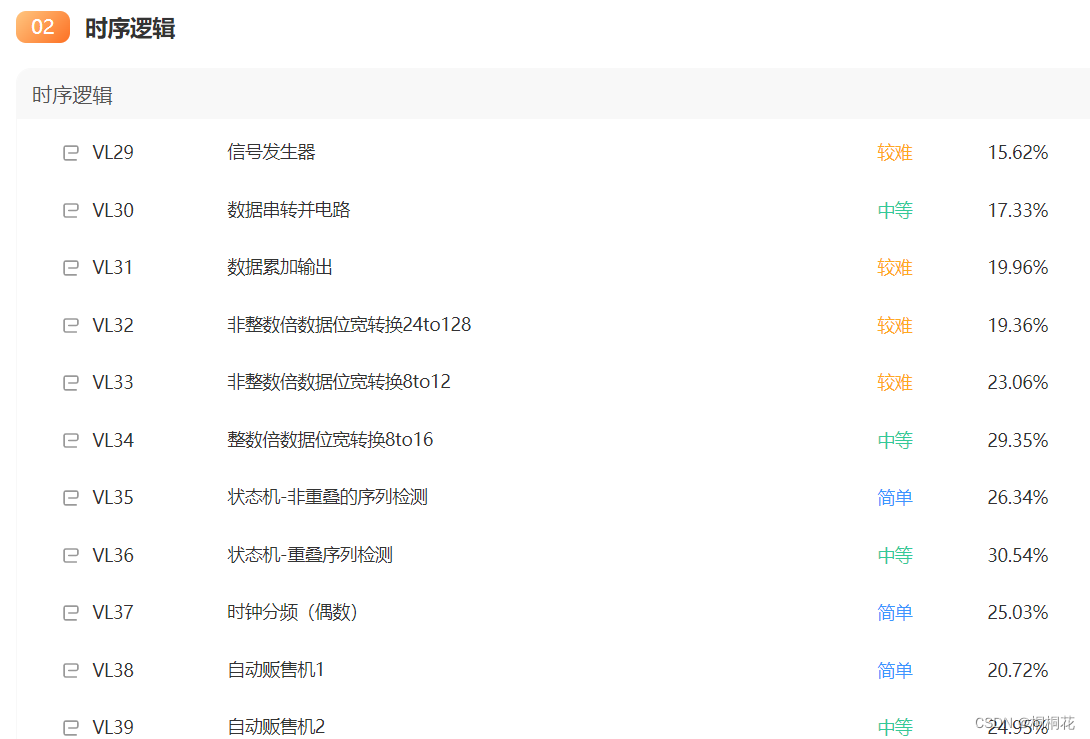The image size is (1090, 739).
Task: Click the orange 02 section badge
Action: point(43,27)
